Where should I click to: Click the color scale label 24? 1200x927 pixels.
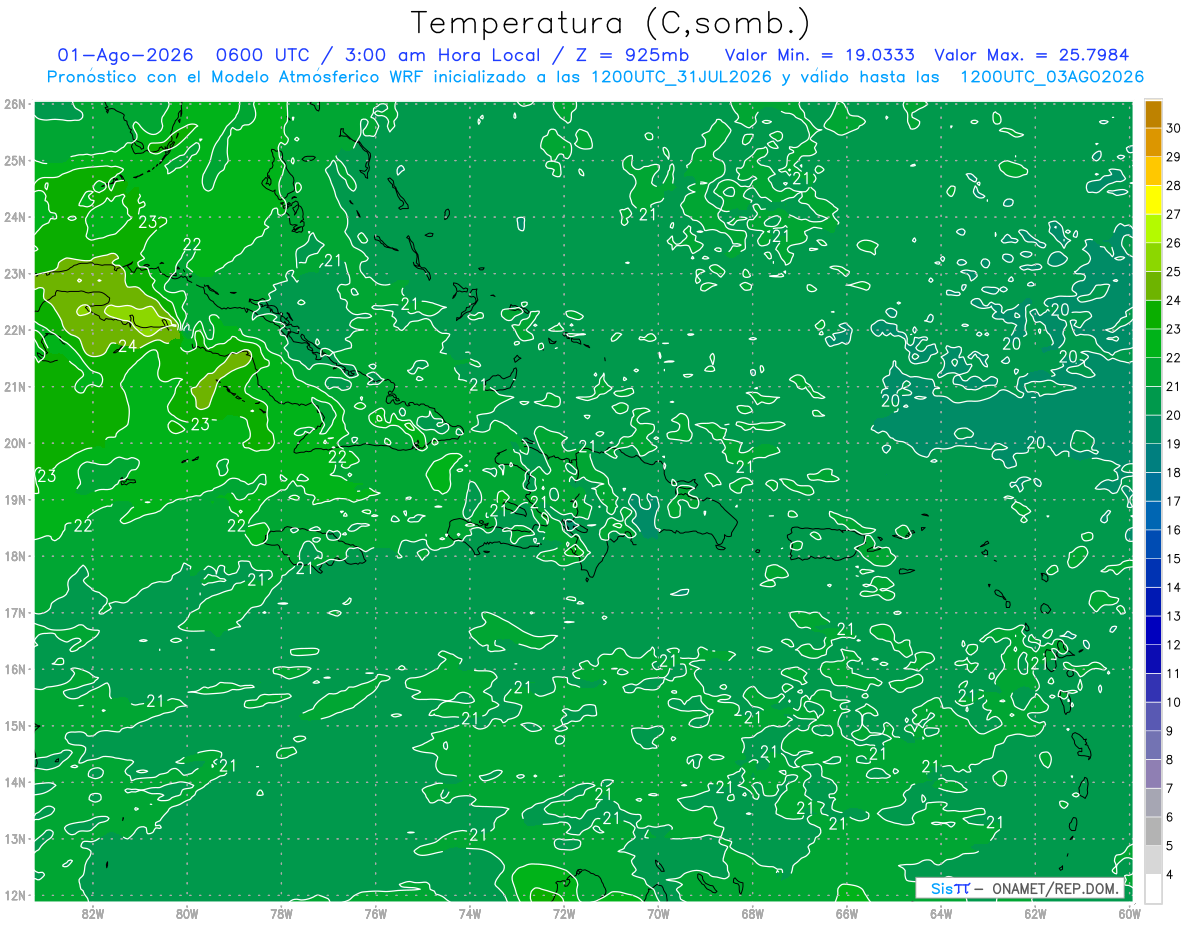pyautogui.click(x=1174, y=301)
